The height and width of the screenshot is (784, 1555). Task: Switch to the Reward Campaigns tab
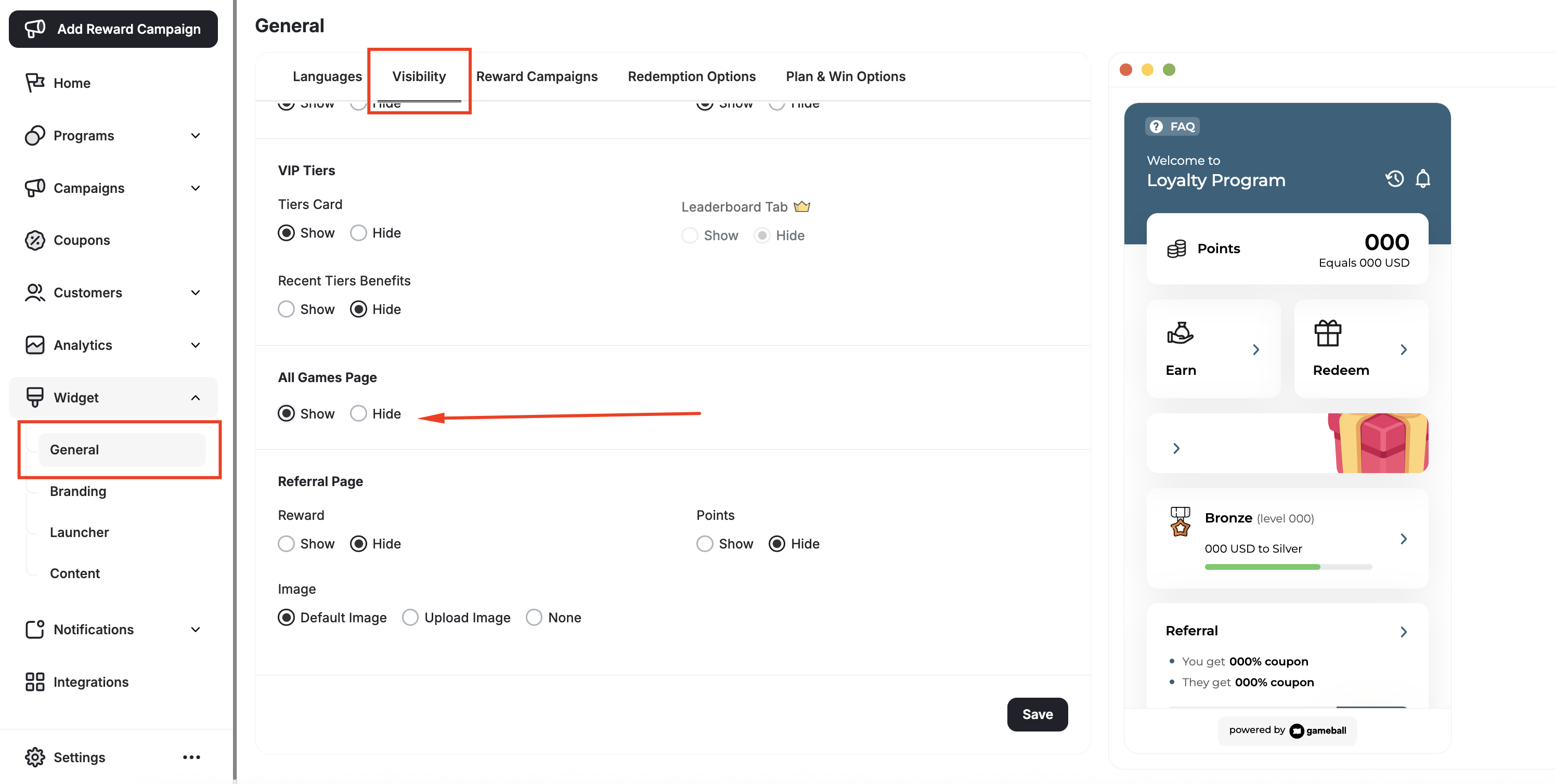[x=537, y=76]
